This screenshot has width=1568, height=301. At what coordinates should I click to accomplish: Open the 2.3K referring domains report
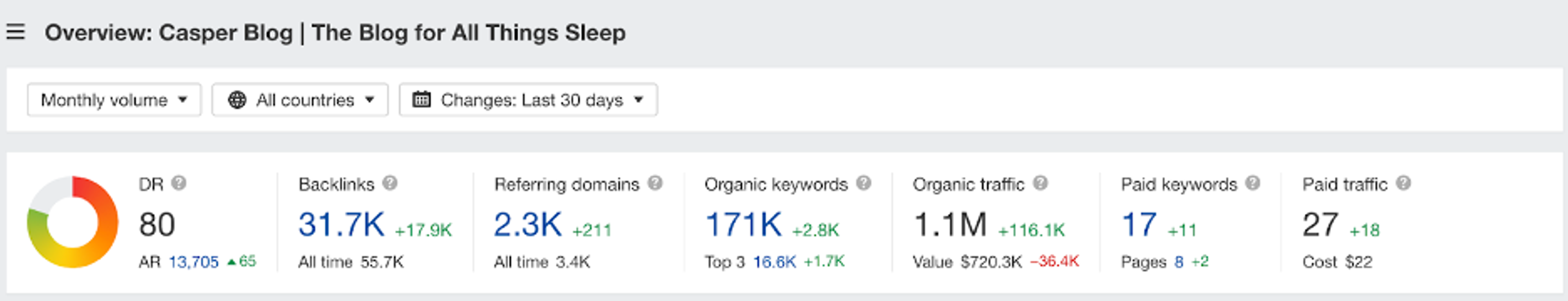(x=528, y=224)
